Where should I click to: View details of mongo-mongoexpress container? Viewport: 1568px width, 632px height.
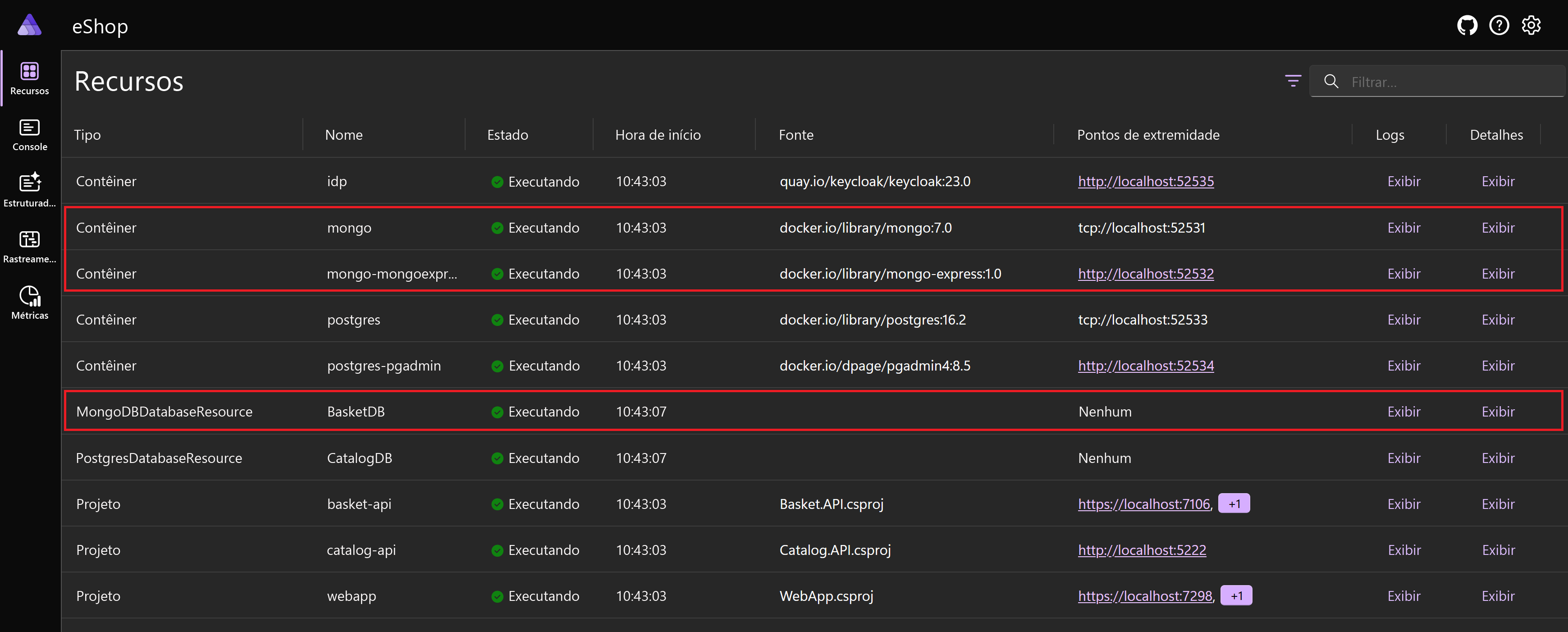point(1498,274)
